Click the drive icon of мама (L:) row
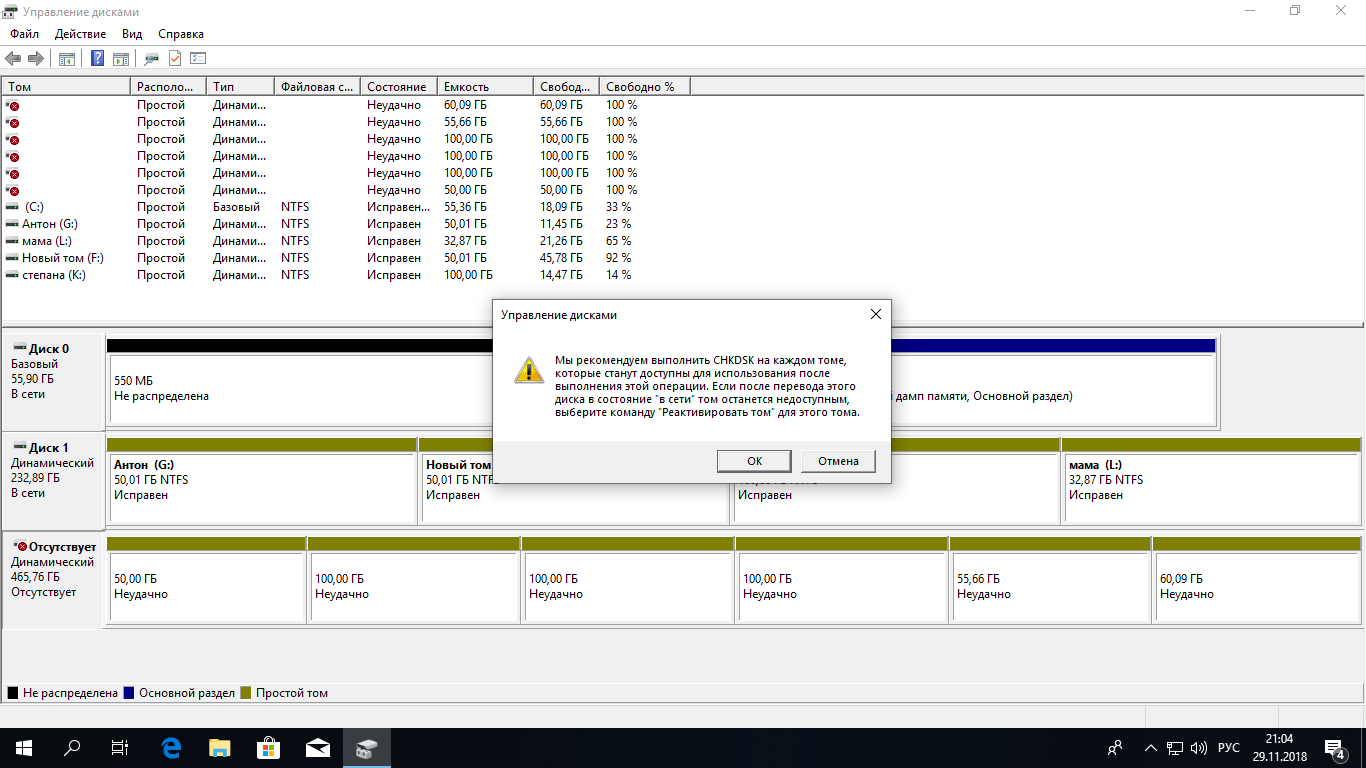Screen dimensions: 1366x768 [x=12, y=241]
